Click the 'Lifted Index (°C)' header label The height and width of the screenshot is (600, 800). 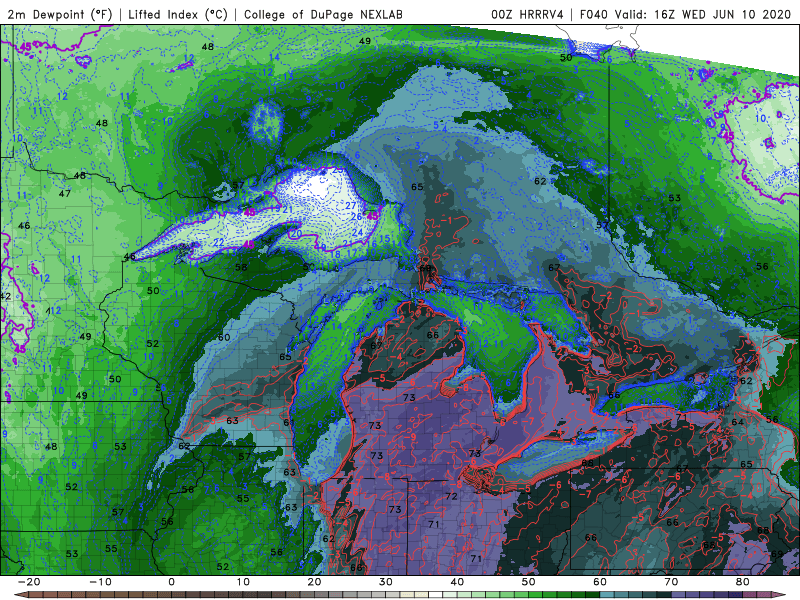click(x=178, y=14)
